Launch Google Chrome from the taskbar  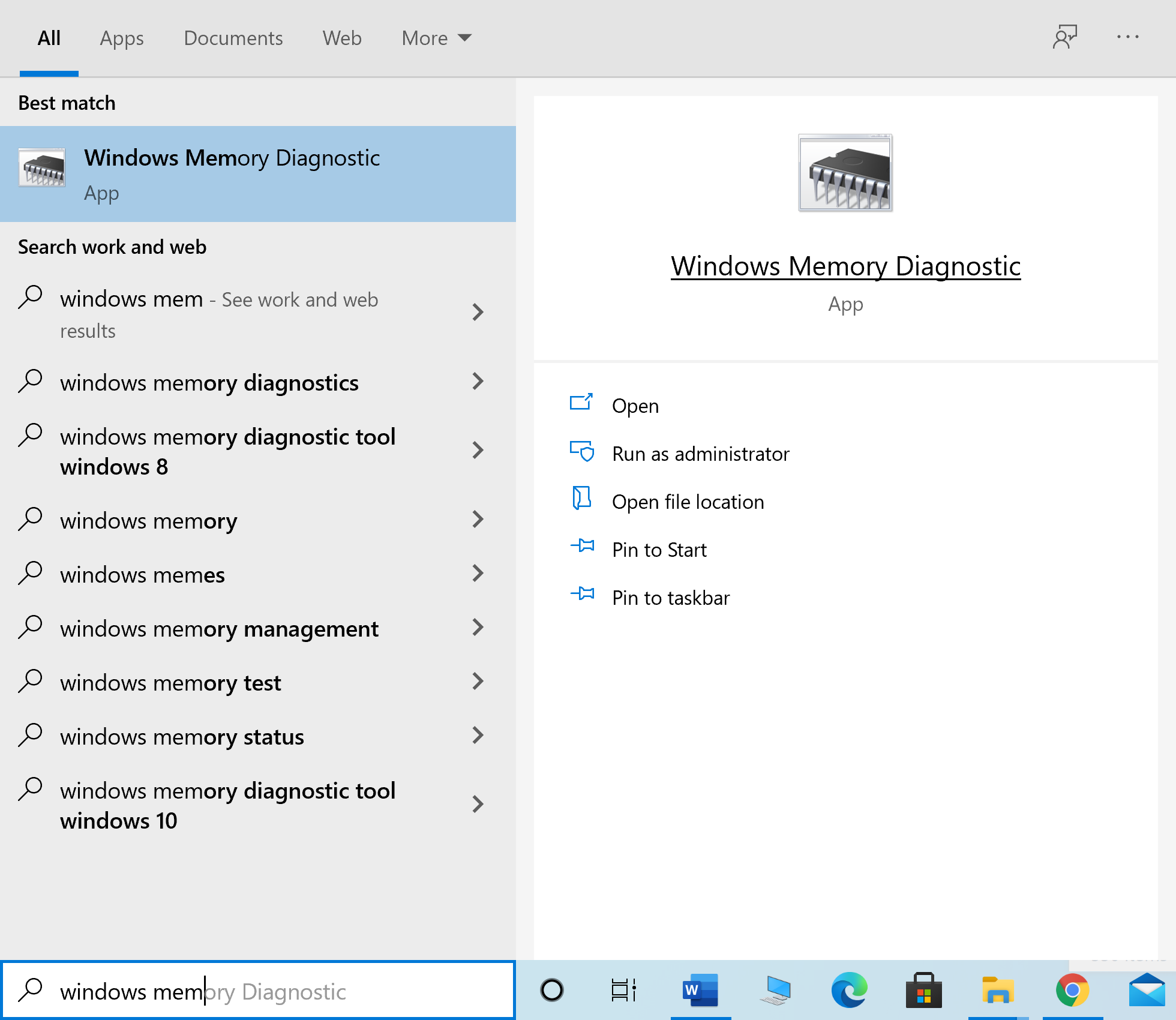click(x=1073, y=991)
